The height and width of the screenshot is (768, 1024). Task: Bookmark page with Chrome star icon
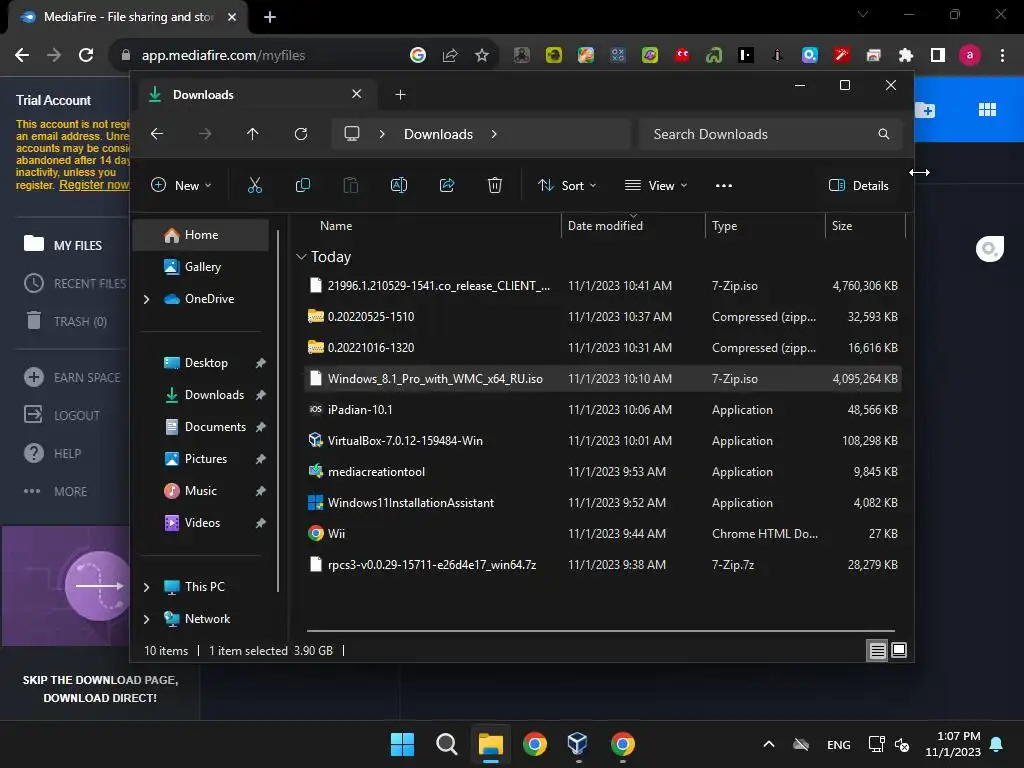(x=482, y=56)
